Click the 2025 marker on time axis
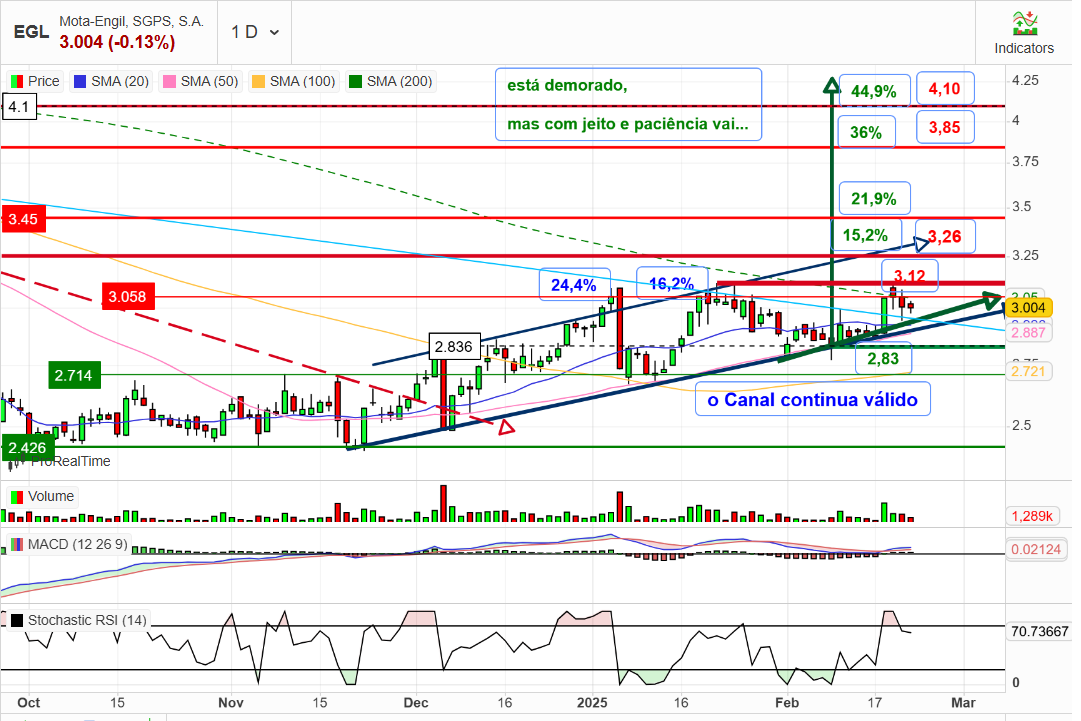The image size is (1081, 721). pyautogui.click(x=592, y=702)
